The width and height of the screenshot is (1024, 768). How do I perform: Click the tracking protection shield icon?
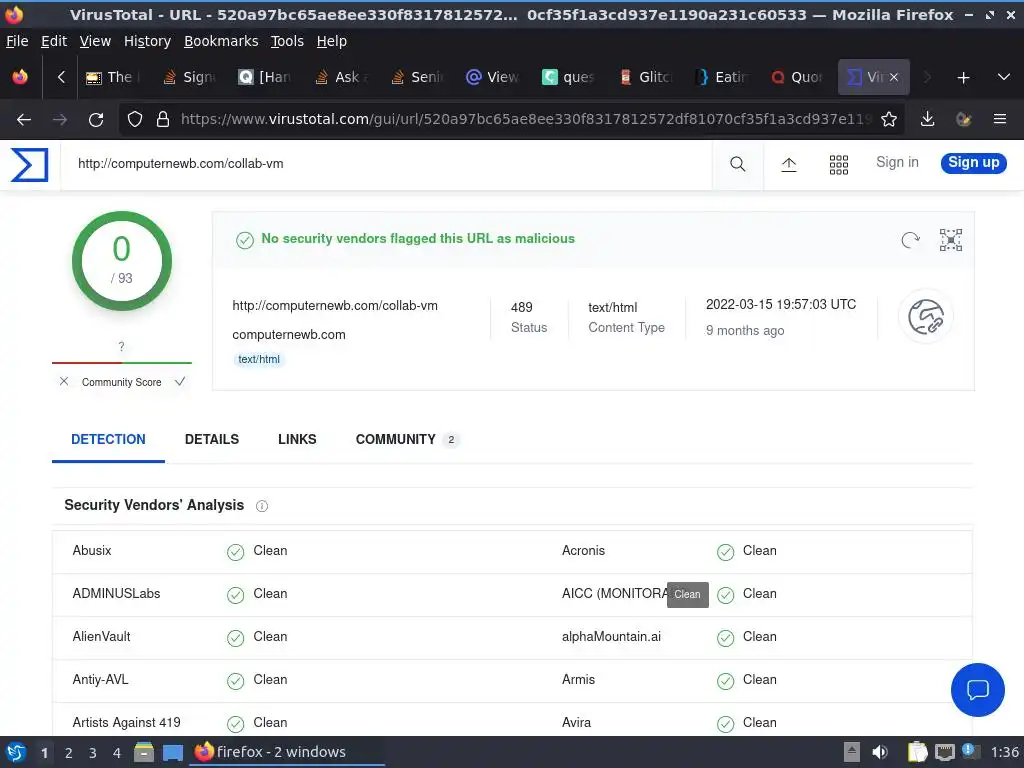135,120
